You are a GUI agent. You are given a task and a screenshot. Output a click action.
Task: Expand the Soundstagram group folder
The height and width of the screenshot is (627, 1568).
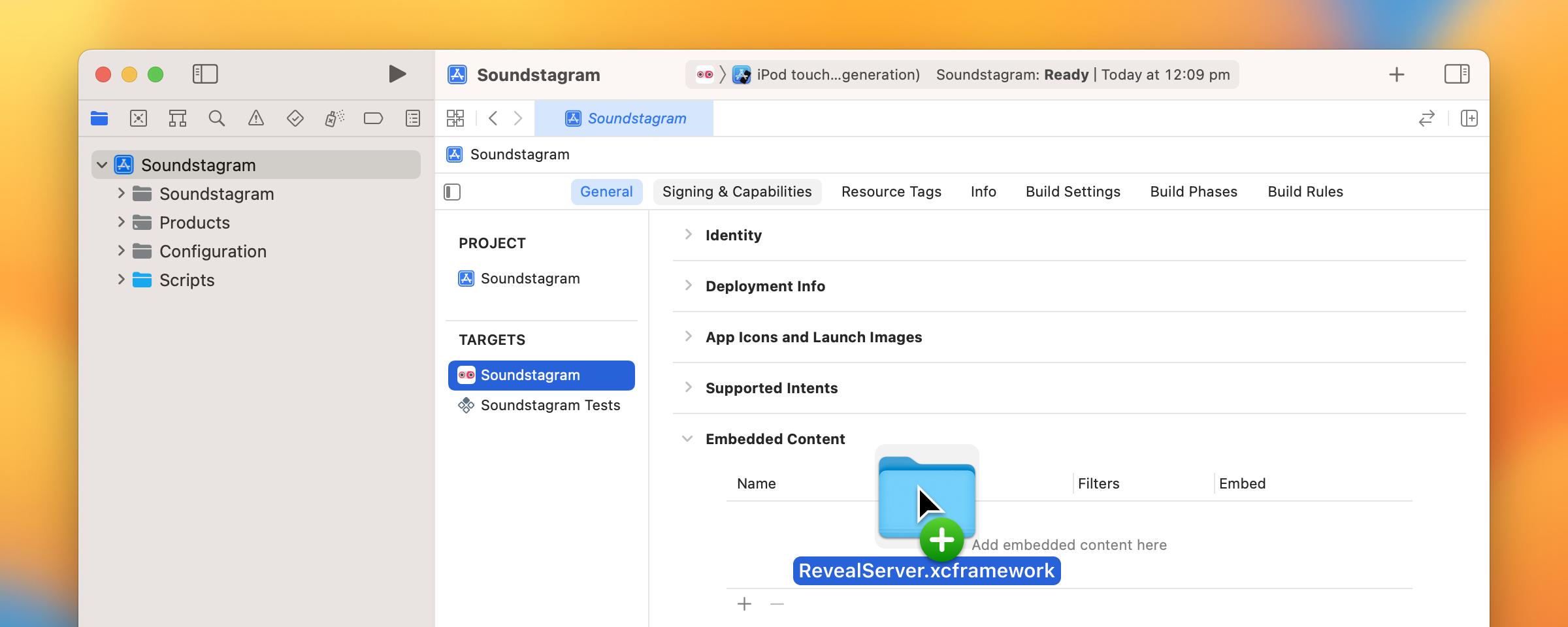click(121, 193)
